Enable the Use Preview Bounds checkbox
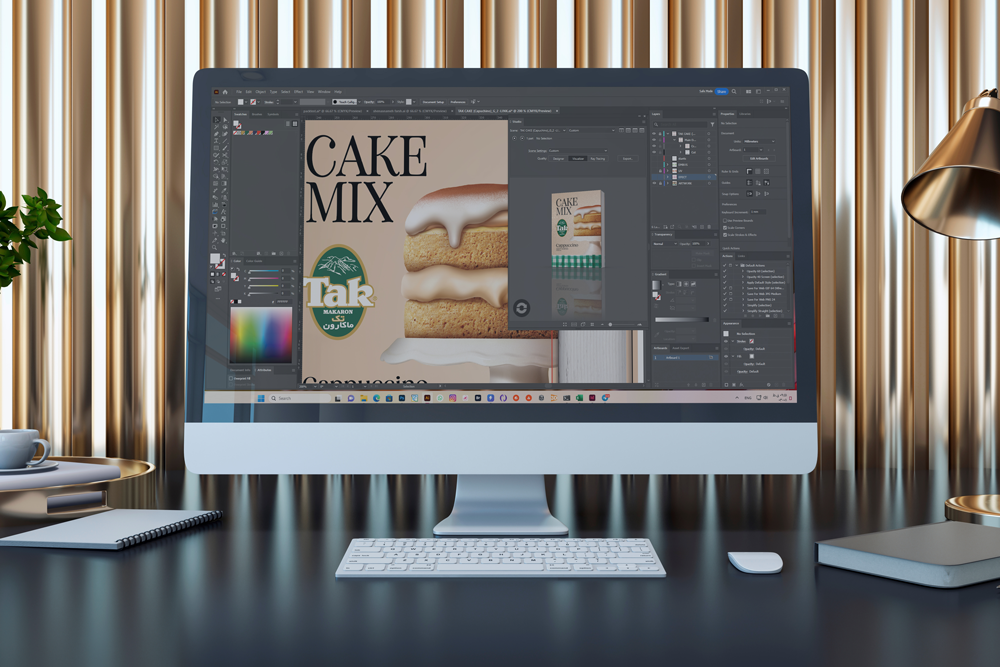1000x667 pixels. [x=725, y=219]
